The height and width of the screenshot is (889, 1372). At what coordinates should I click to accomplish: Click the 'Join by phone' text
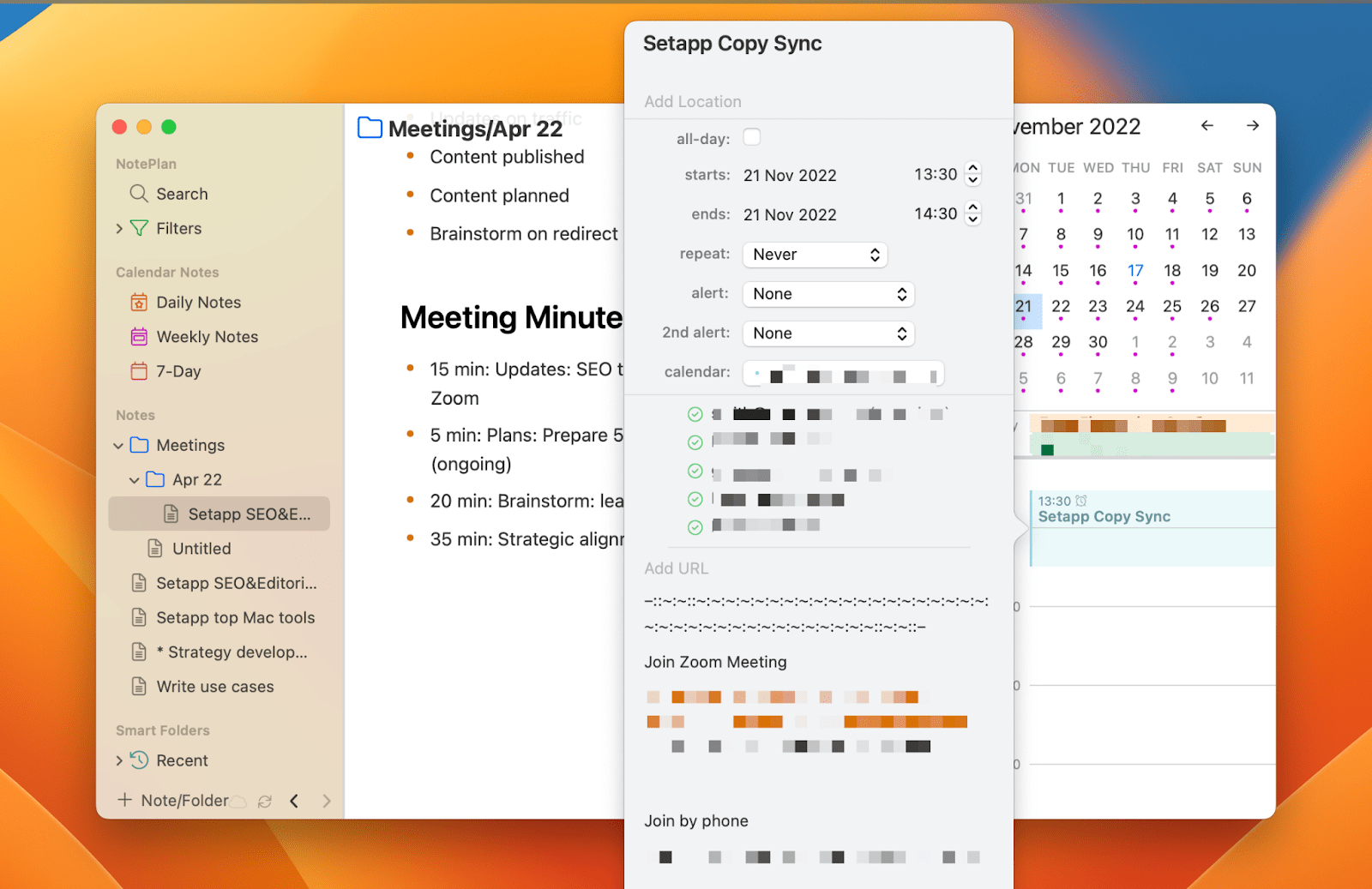click(x=696, y=820)
